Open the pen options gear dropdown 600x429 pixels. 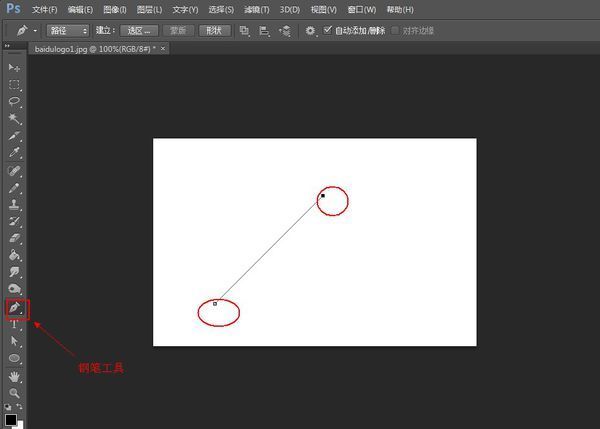pos(312,31)
